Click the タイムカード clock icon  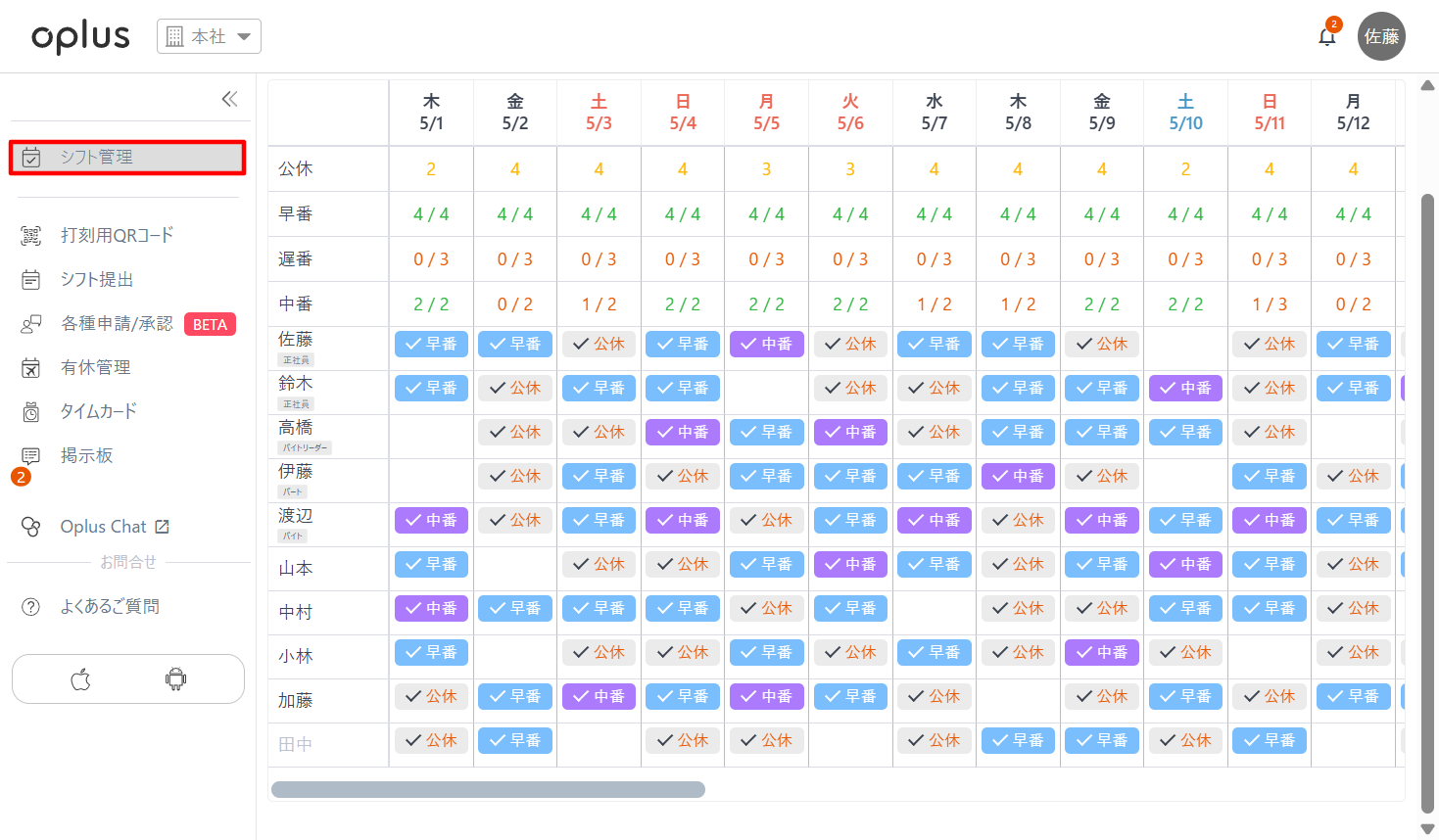31,412
